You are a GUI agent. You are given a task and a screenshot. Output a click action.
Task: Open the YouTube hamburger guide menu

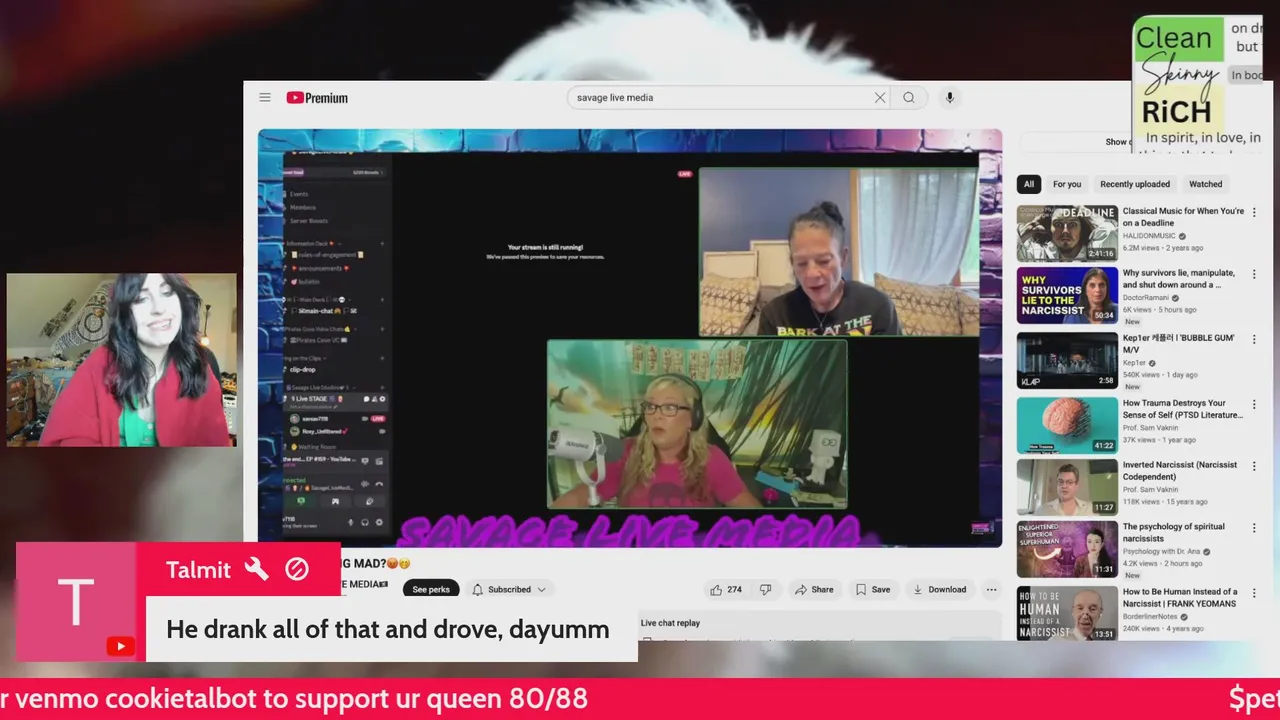[265, 98]
